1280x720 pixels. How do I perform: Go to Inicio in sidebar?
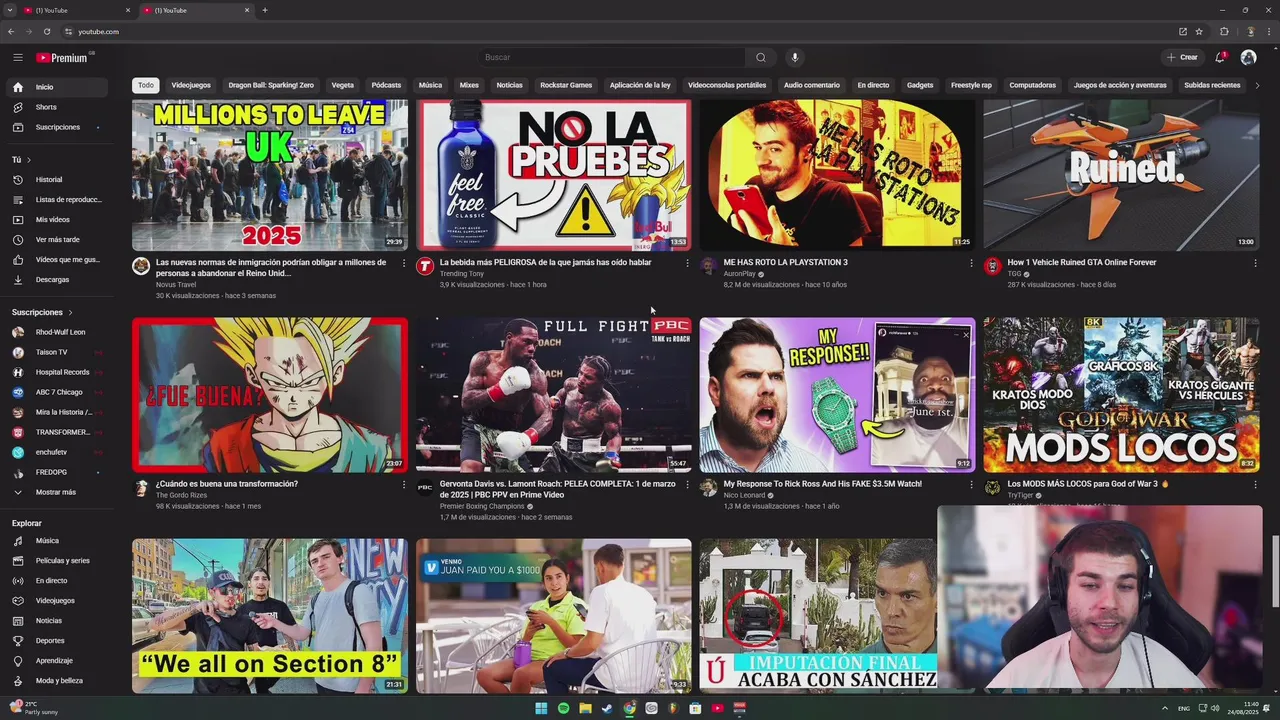[58, 87]
